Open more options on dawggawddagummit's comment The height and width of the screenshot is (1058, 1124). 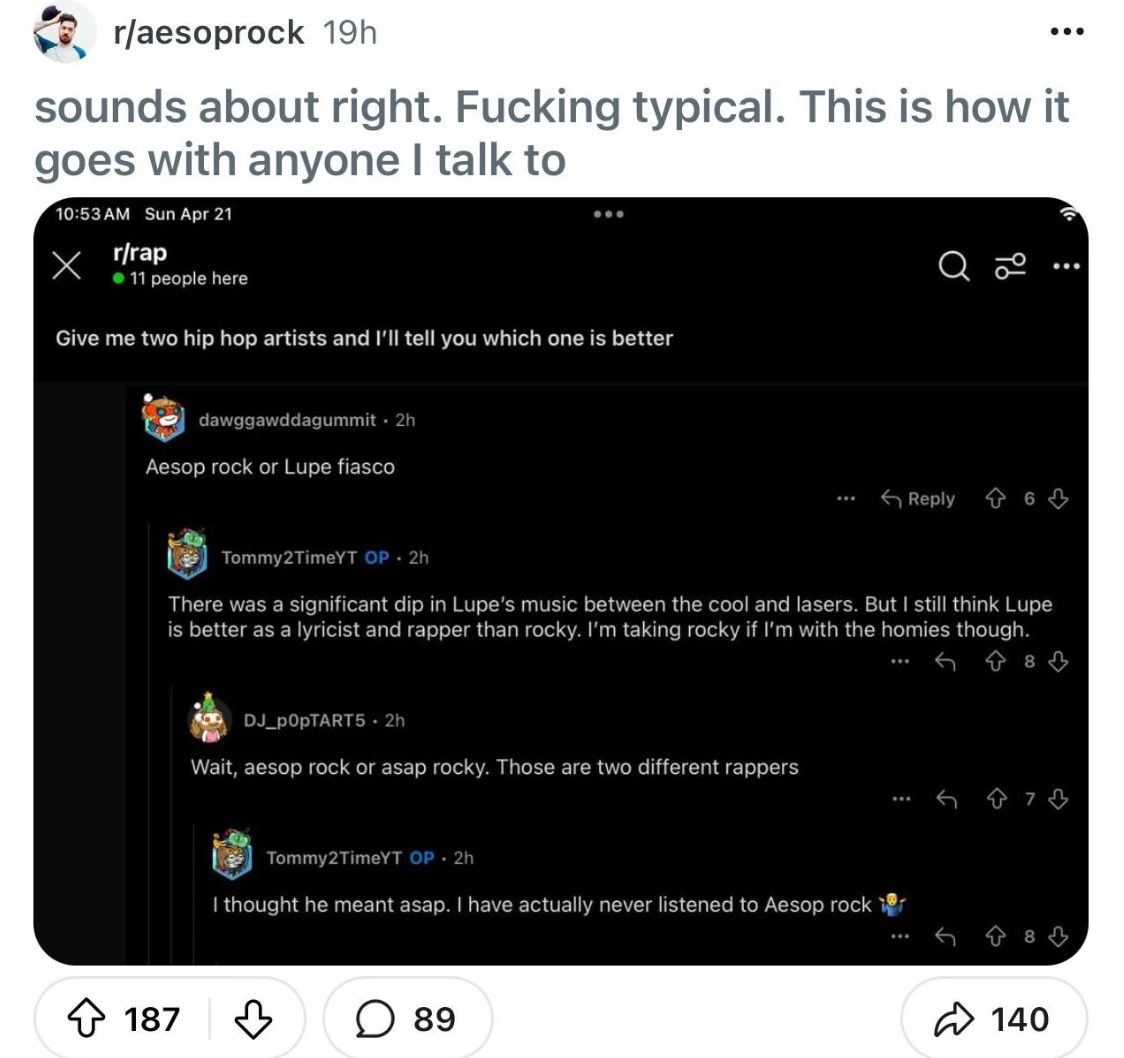pos(847,499)
